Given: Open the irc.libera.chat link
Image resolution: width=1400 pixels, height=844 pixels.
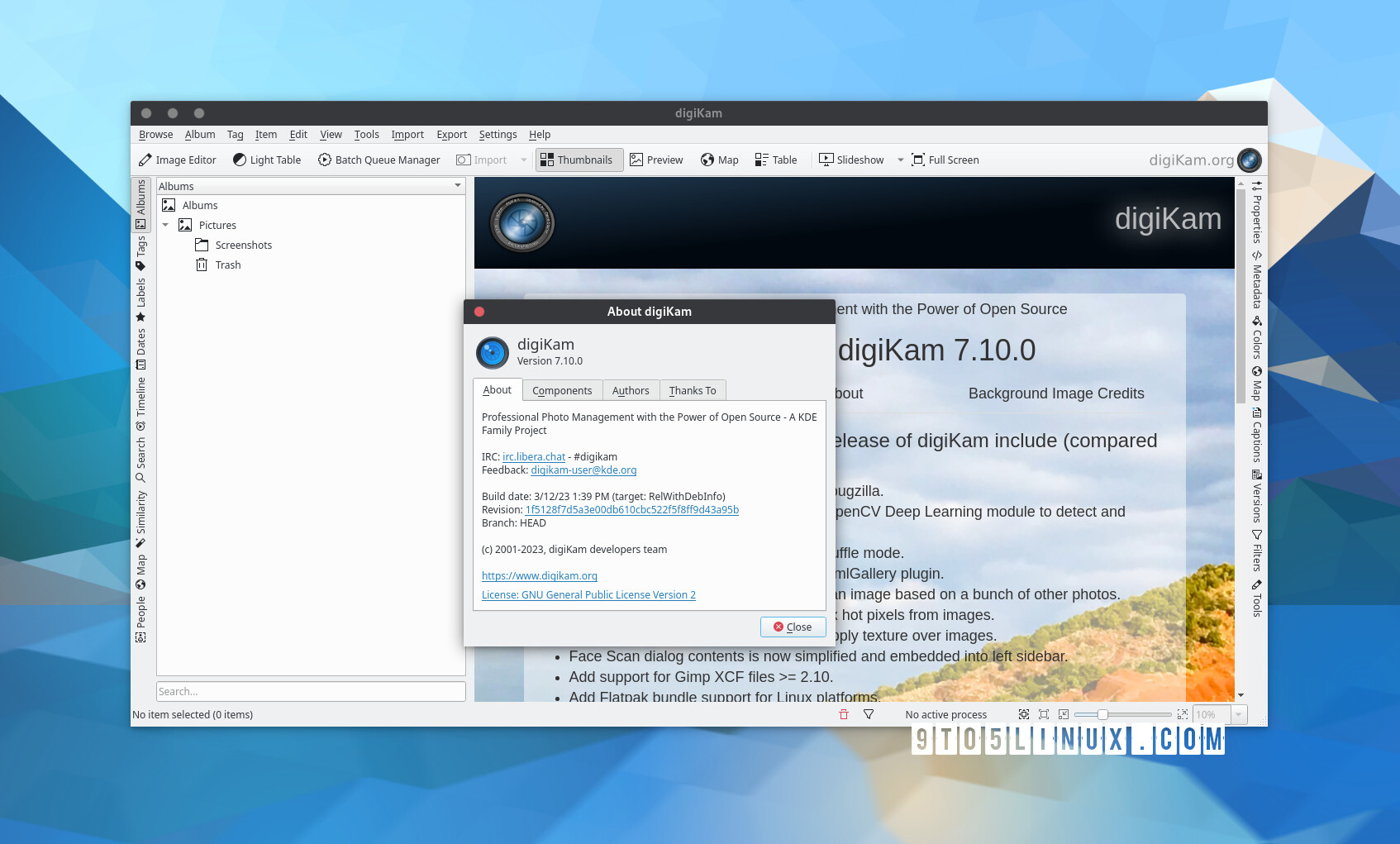Looking at the screenshot, I should pyautogui.click(x=534, y=457).
